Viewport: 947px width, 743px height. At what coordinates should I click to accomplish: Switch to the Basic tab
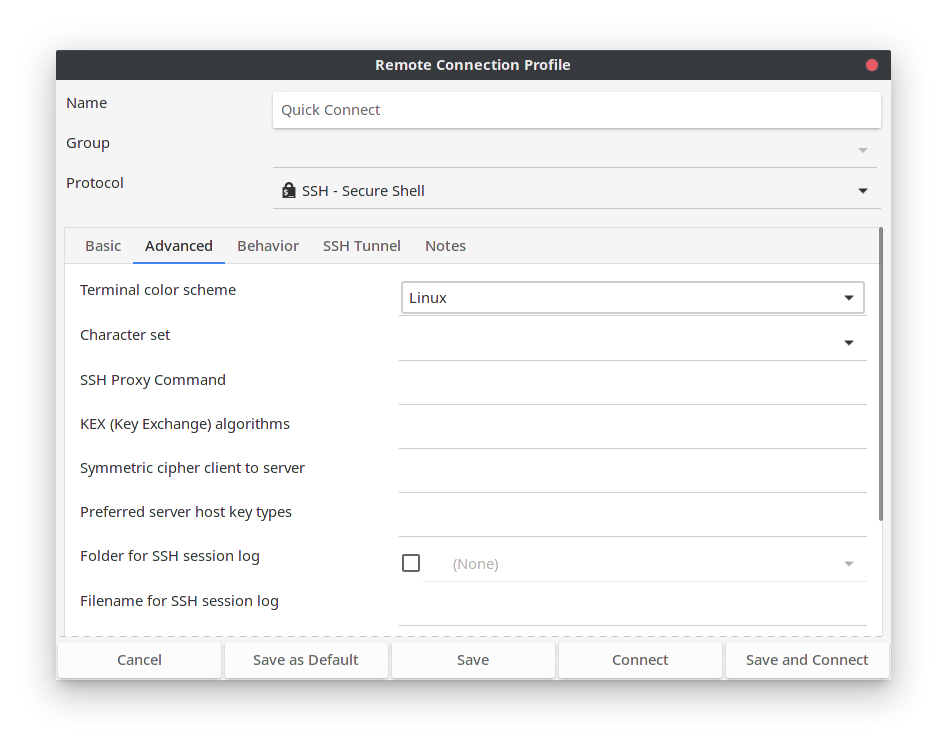pos(103,246)
